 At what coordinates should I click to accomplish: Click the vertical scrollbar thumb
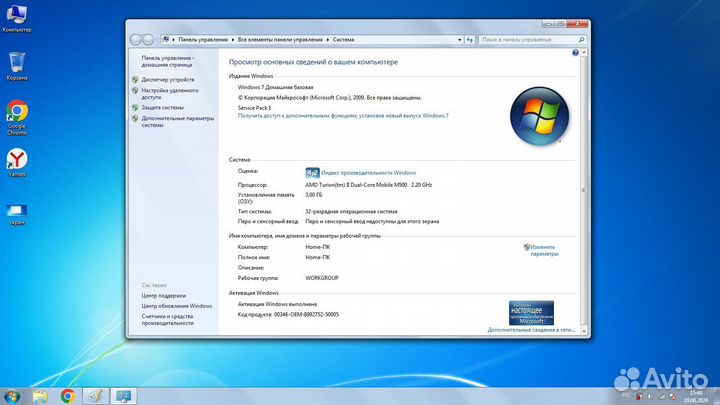584,190
